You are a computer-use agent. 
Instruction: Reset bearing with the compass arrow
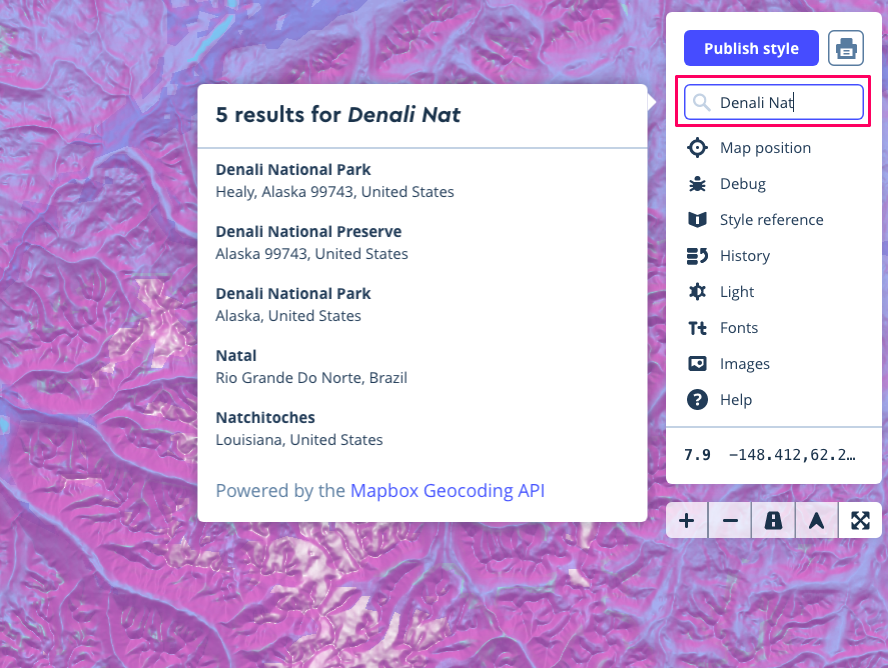pyautogui.click(x=816, y=520)
